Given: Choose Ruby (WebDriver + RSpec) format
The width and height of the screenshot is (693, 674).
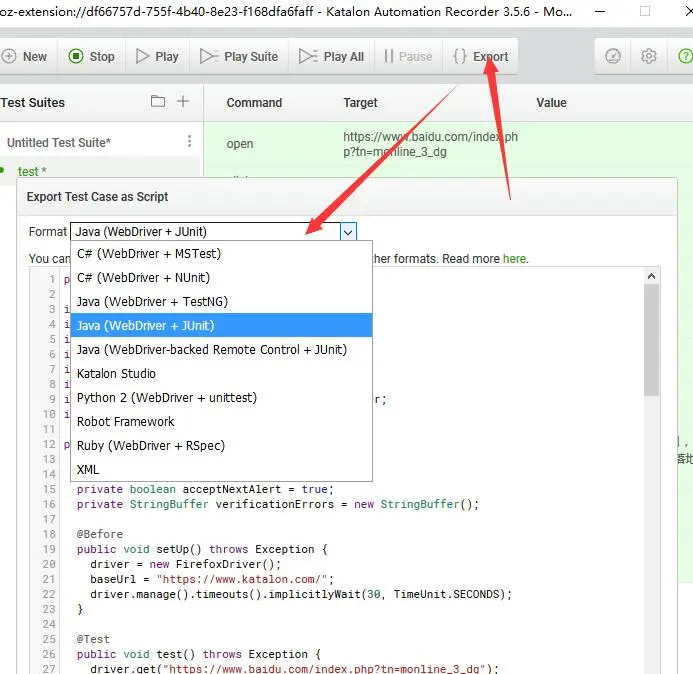Looking at the screenshot, I should coord(221,446).
